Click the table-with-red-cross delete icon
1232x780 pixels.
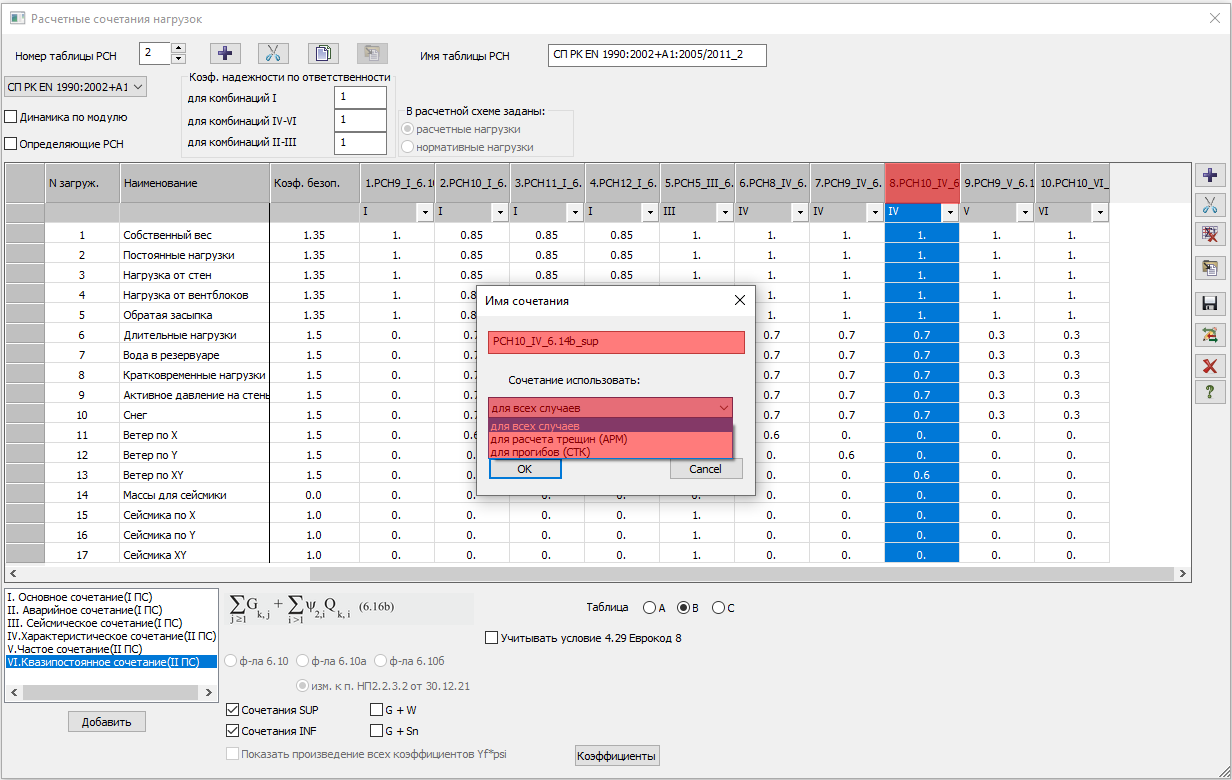(1210, 235)
